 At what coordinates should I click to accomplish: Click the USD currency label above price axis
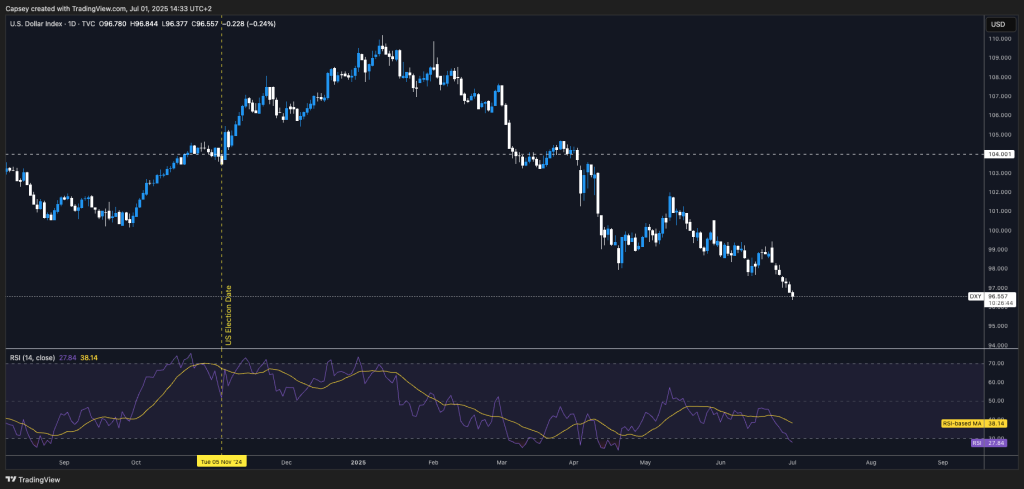click(x=996, y=24)
